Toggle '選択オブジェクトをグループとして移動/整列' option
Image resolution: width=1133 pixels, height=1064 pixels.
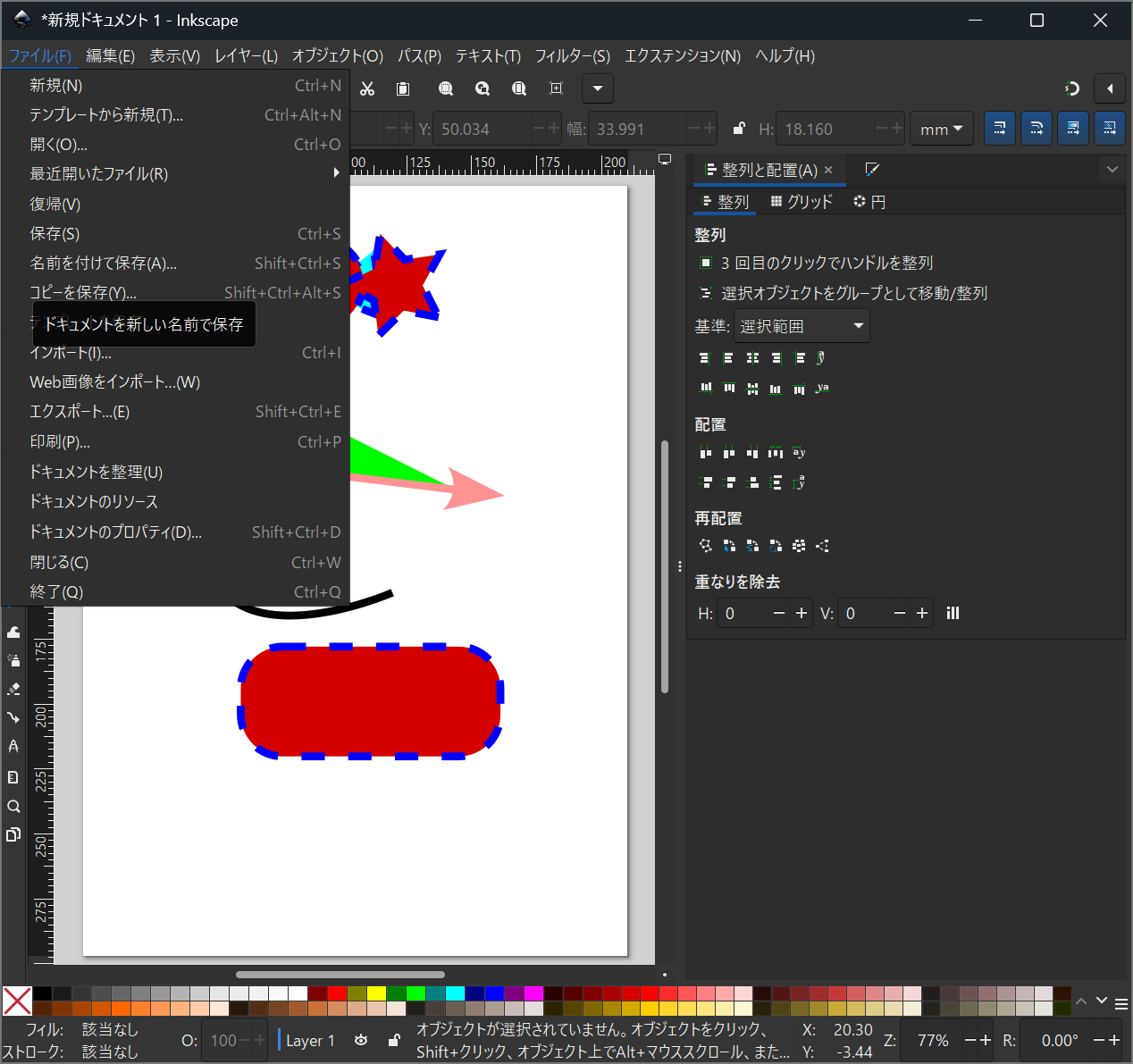click(706, 293)
